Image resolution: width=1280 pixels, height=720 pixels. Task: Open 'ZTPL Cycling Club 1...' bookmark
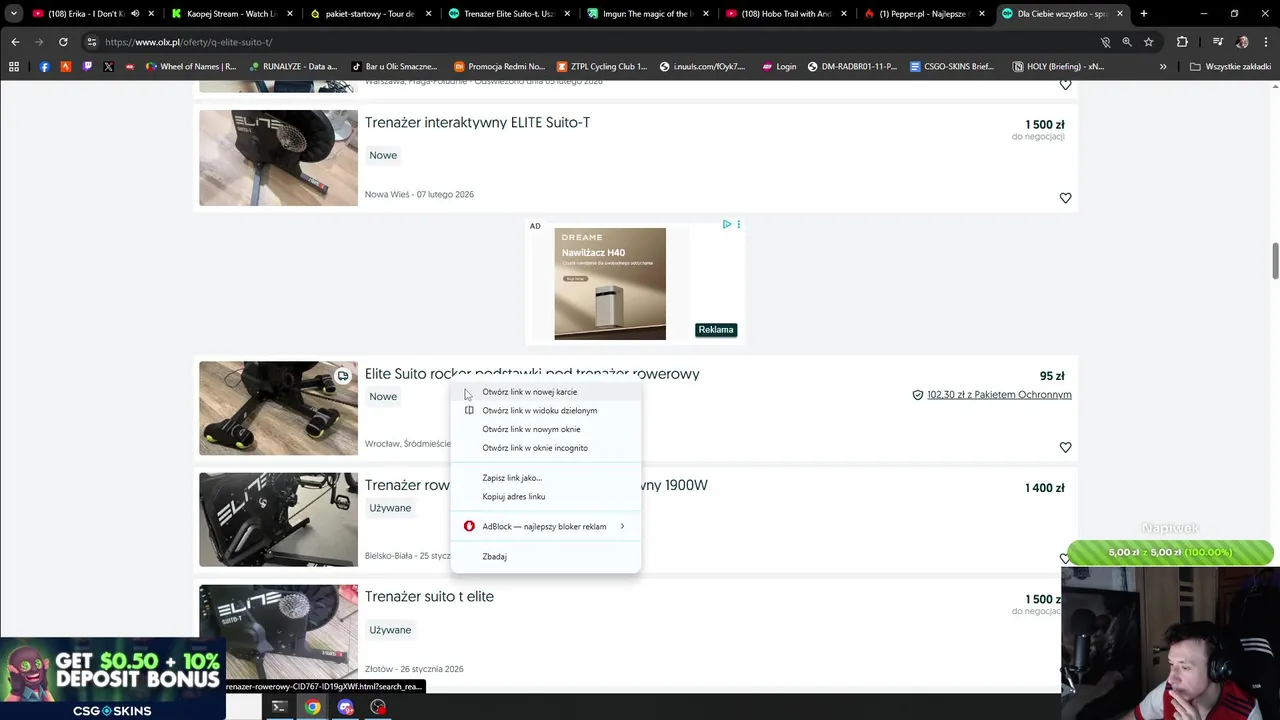[x=602, y=66]
